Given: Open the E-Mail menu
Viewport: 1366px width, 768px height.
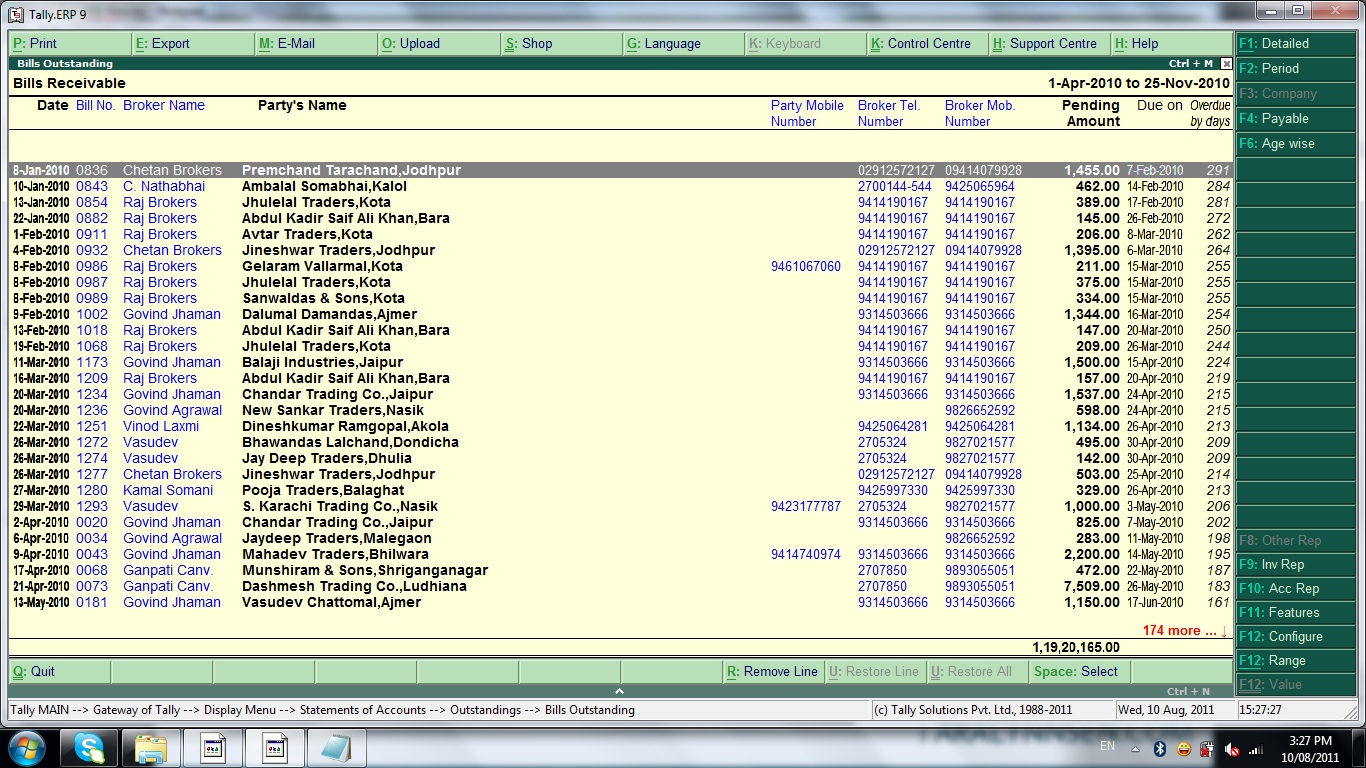Looking at the screenshot, I should [316, 44].
